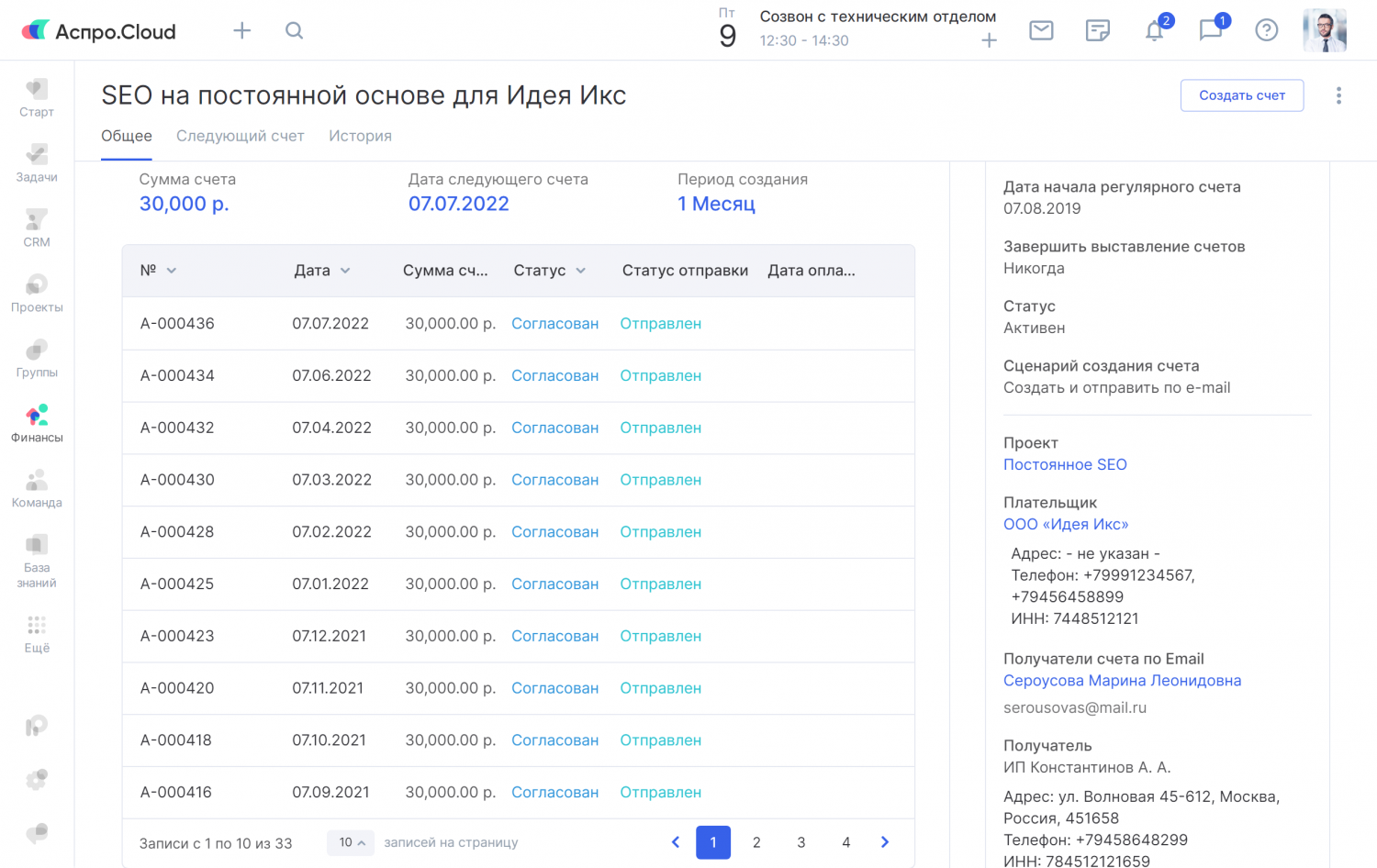Open the notifications bell icon
Viewport: 1377px width, 868px height.
click(1155, 31)
